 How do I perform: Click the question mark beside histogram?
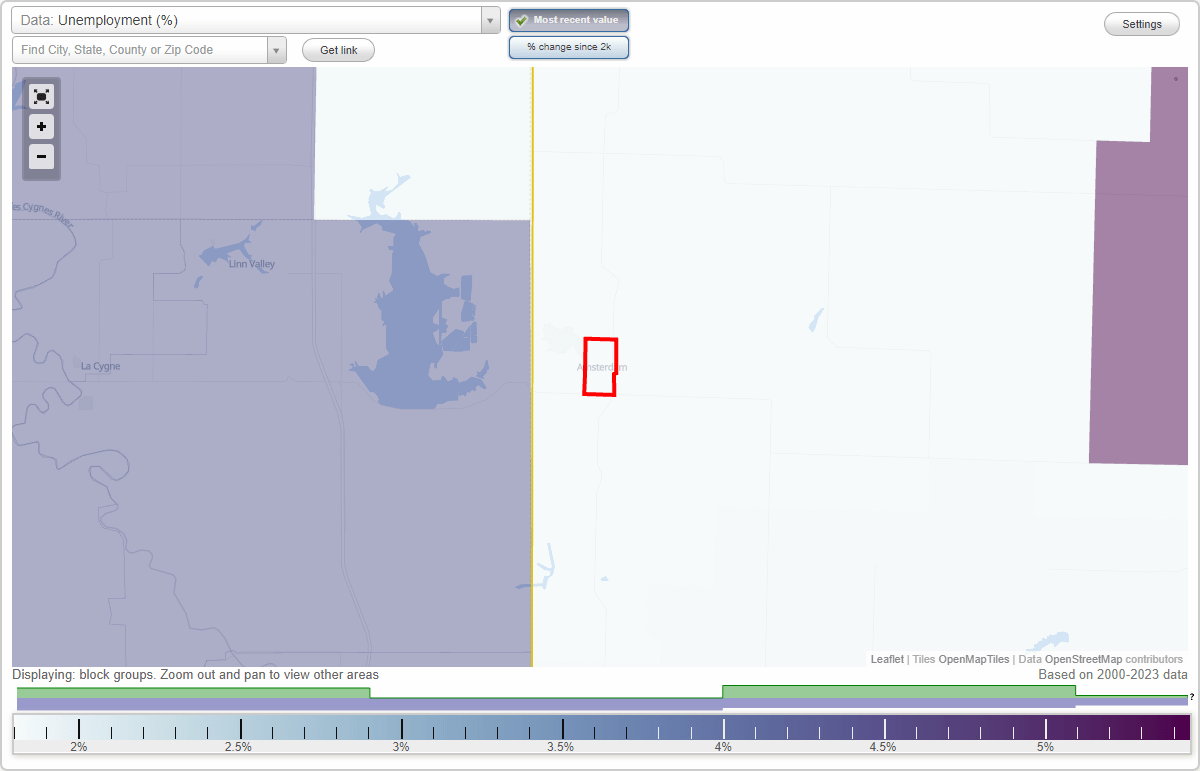[1192, 696]
